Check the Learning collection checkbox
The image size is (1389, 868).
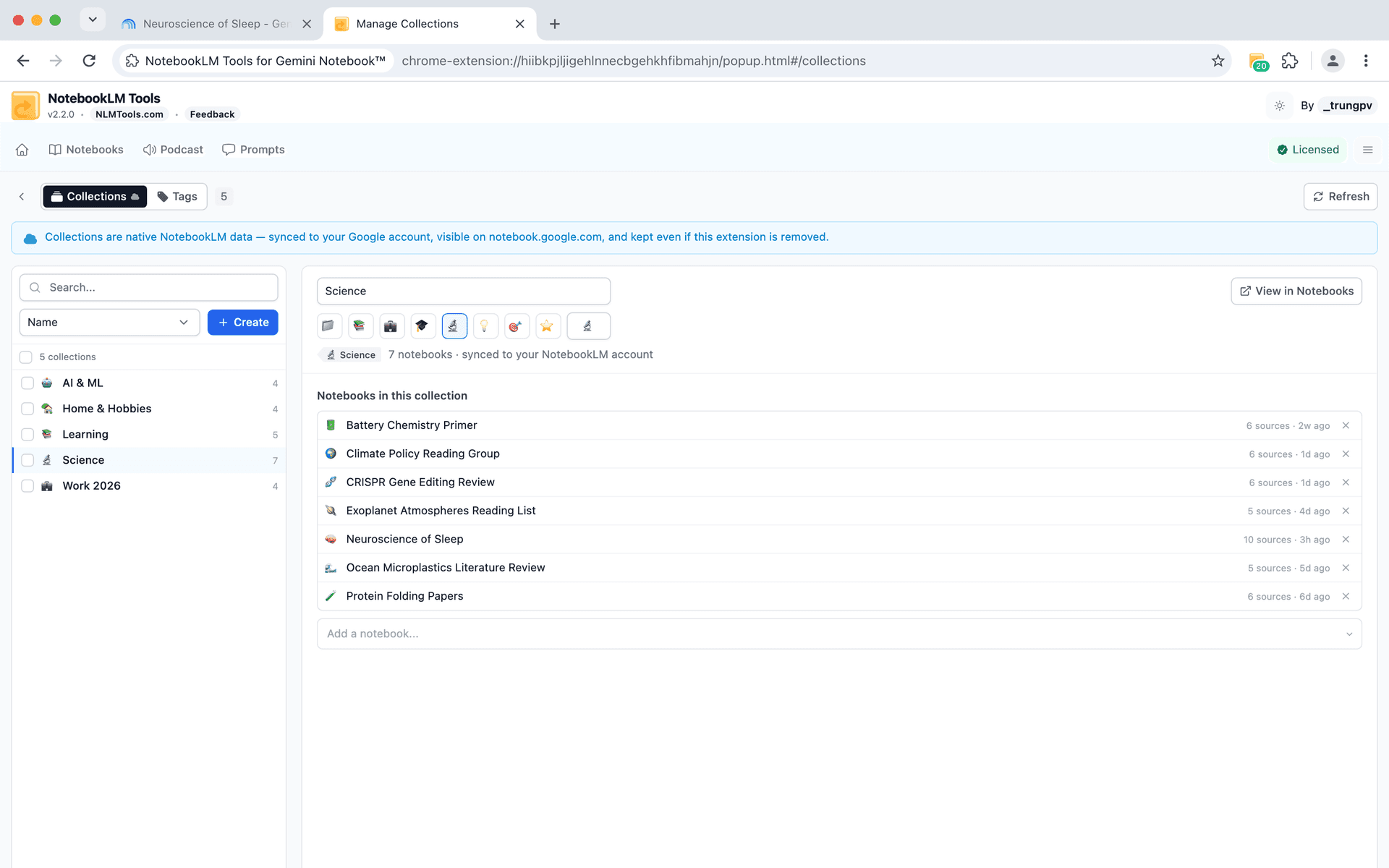pos(27,435)
